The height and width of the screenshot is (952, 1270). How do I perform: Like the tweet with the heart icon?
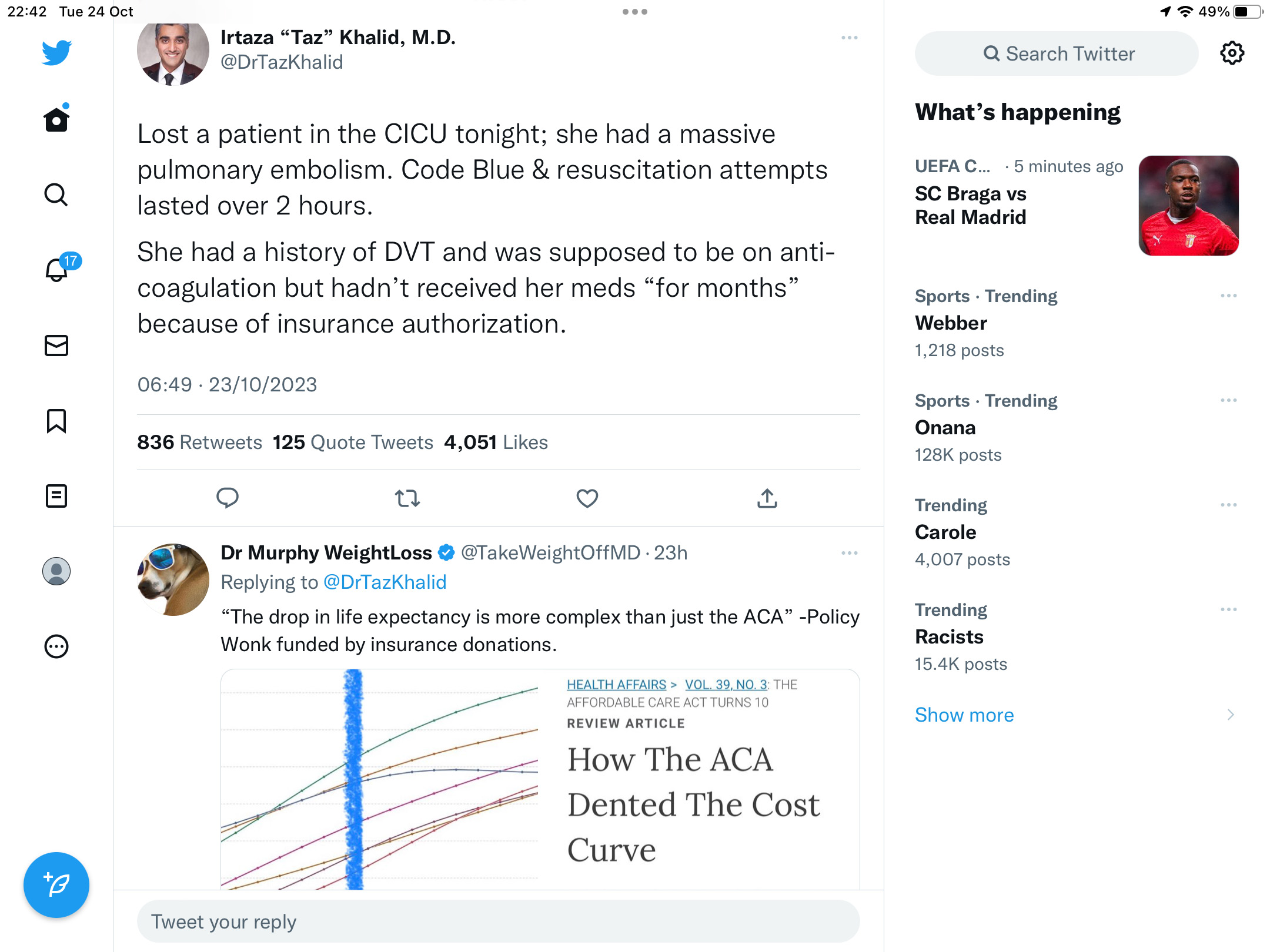pyautogui.click(x=587, y=498)
